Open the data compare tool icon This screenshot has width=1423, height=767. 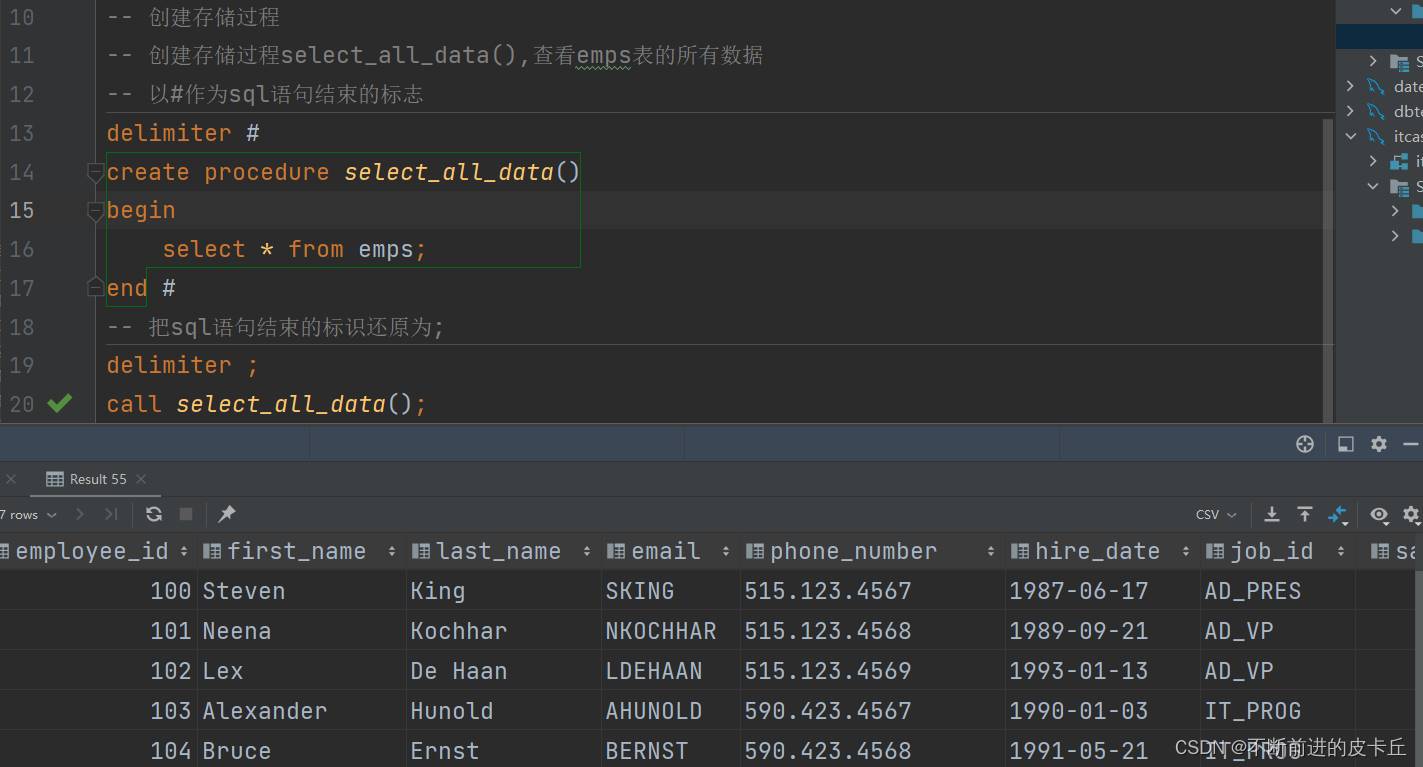[1338, 514]
